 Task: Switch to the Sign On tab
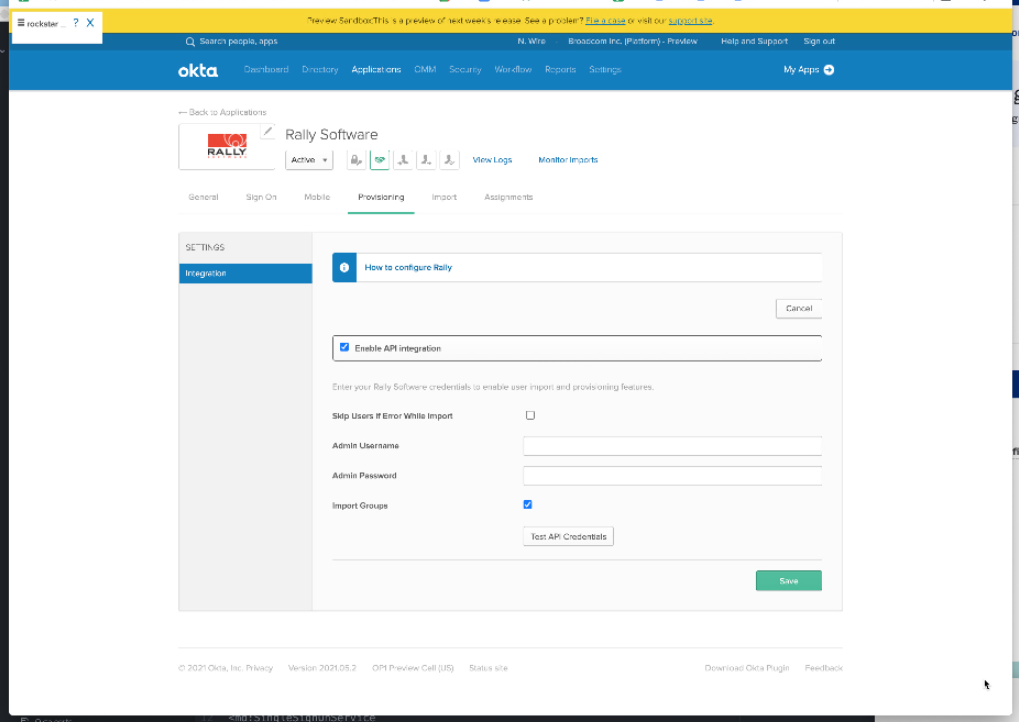(261, 197)
